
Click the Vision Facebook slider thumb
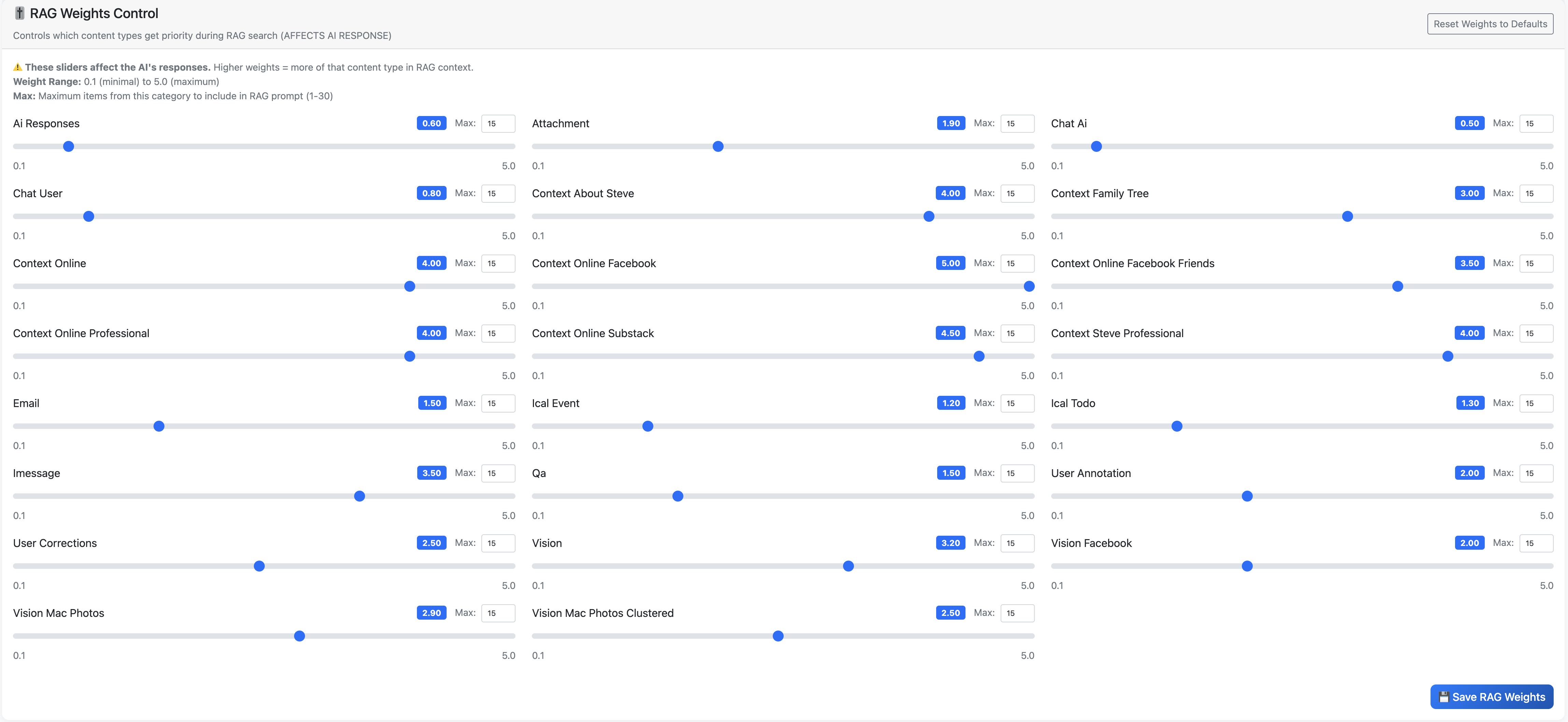tap(1247, 566)
